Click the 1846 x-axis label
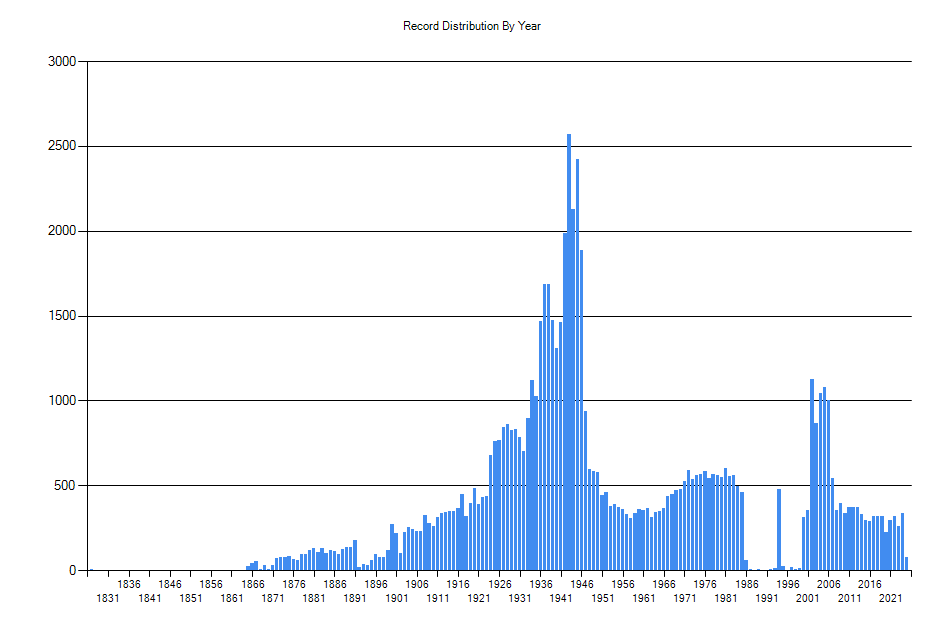This screenshot has height=630, width=945. 170,584
